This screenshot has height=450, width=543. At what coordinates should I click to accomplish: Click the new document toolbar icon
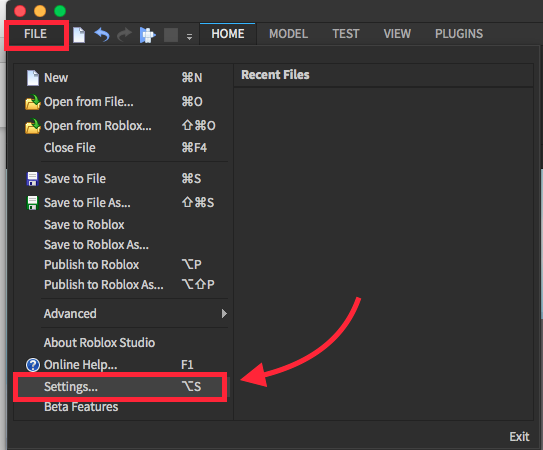(79, 35)
